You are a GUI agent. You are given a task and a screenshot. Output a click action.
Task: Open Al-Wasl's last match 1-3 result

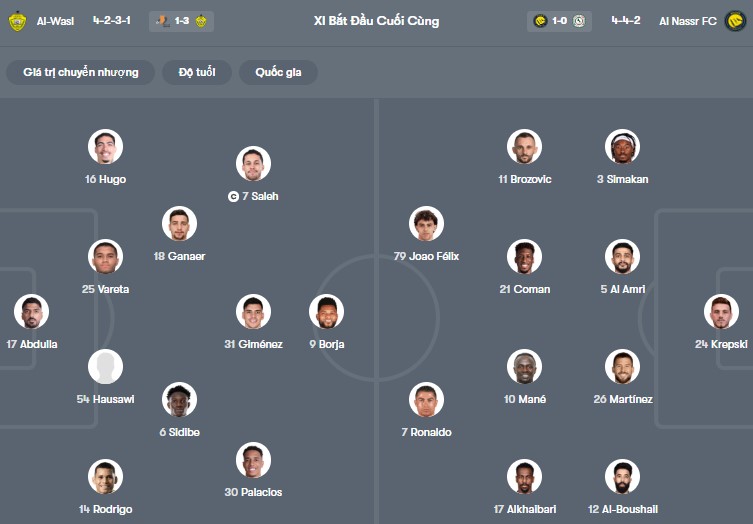tap(181, 21)
